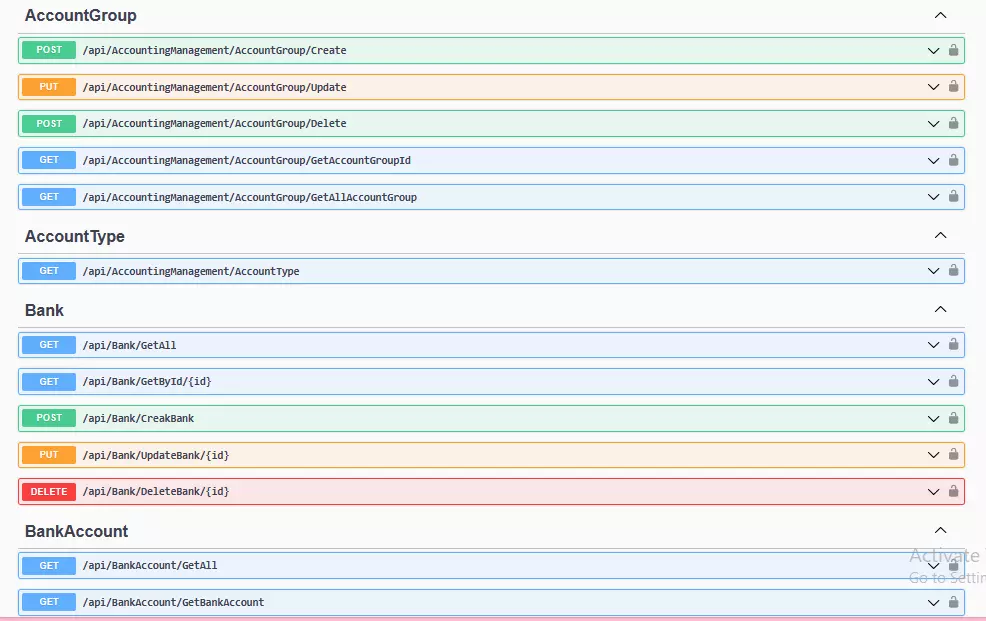
Task: Click PUT badge of Bank/UpdateBank/{id}
Action: pyautogui.click(x=49, y=454)
